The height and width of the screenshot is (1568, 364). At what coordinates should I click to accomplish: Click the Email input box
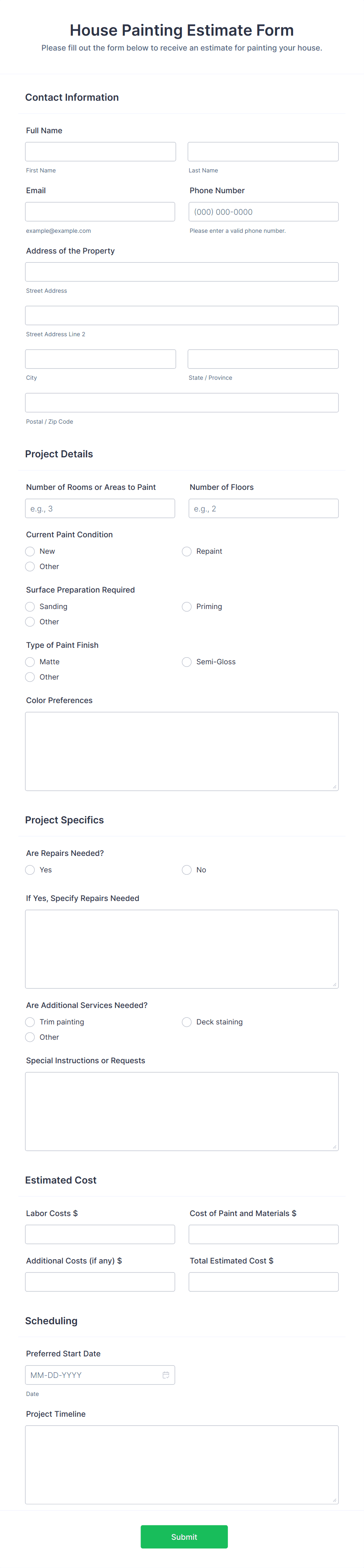click(100, 212)
